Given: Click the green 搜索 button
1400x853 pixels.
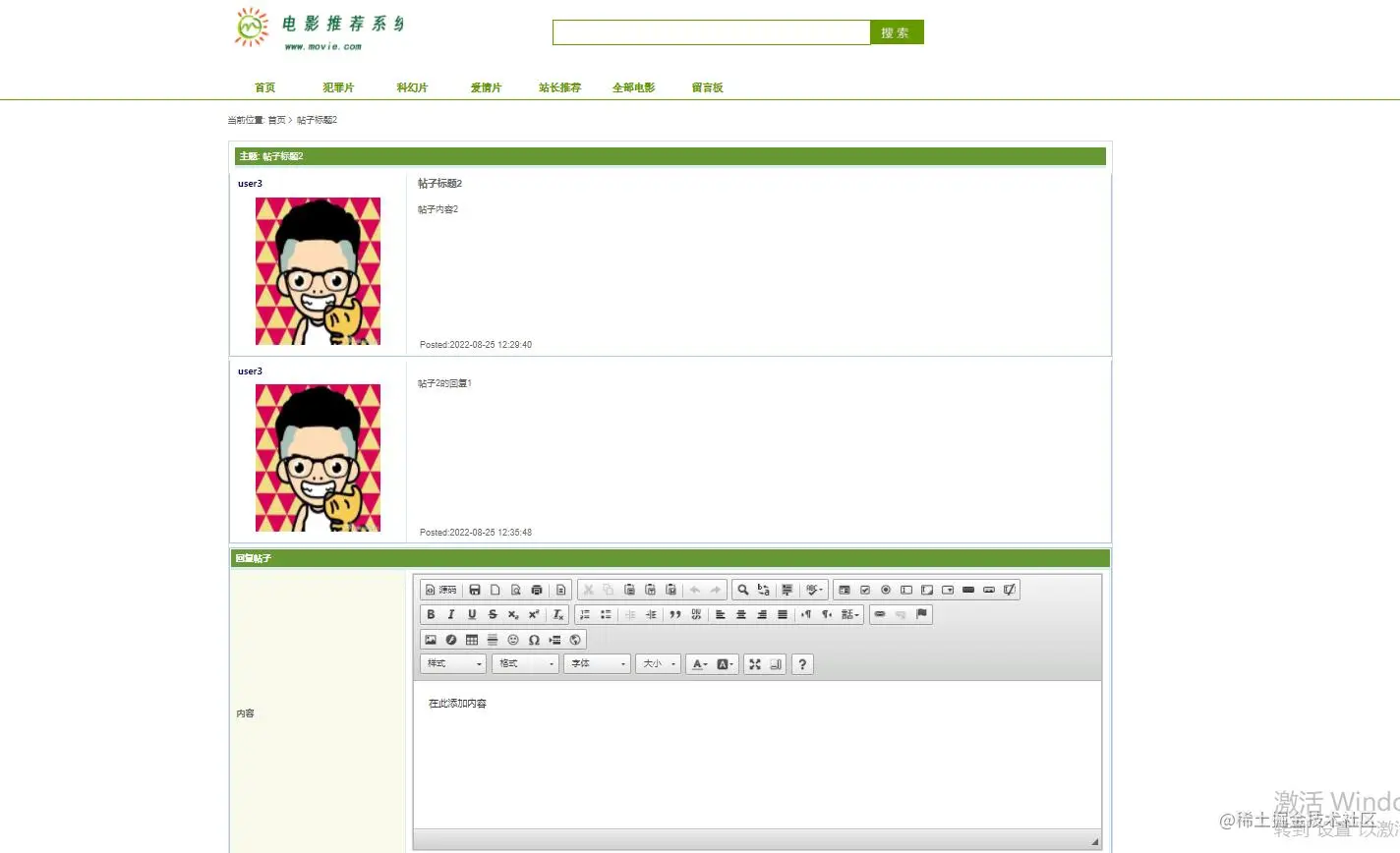Looking at the screenshot, I should click(897, 32).
